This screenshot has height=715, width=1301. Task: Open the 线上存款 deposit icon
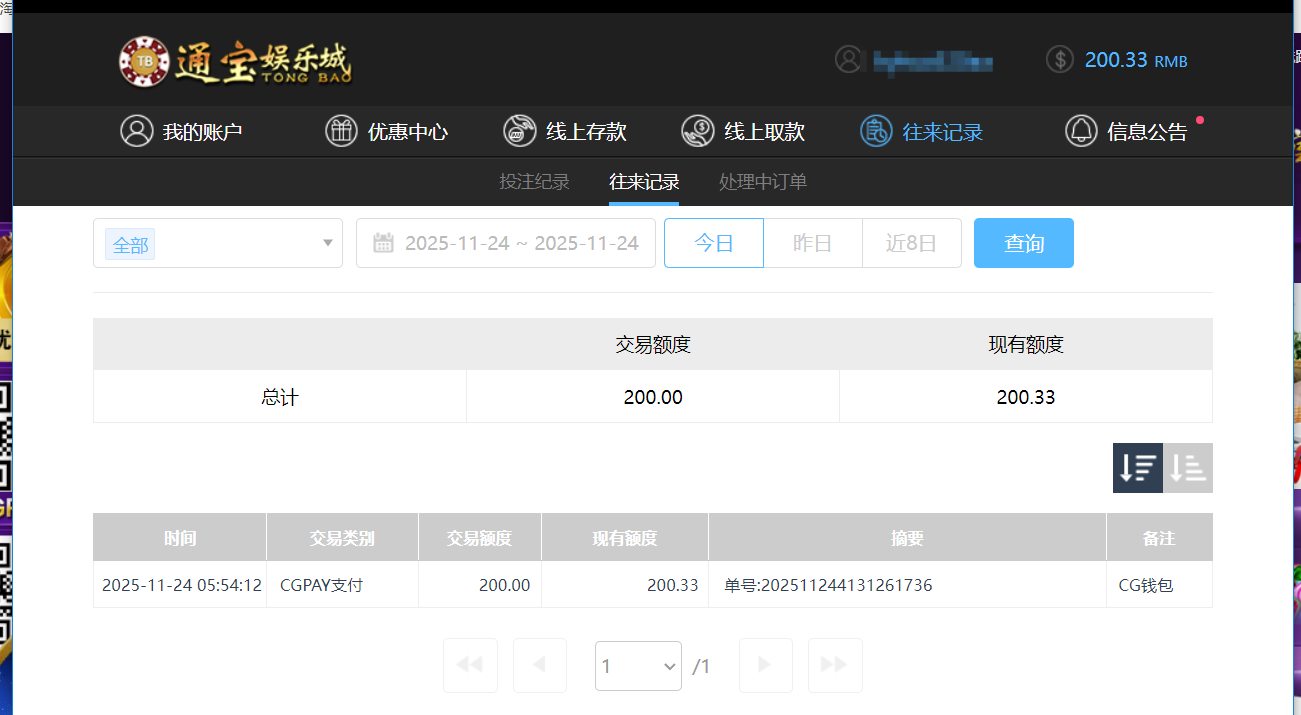520,130
